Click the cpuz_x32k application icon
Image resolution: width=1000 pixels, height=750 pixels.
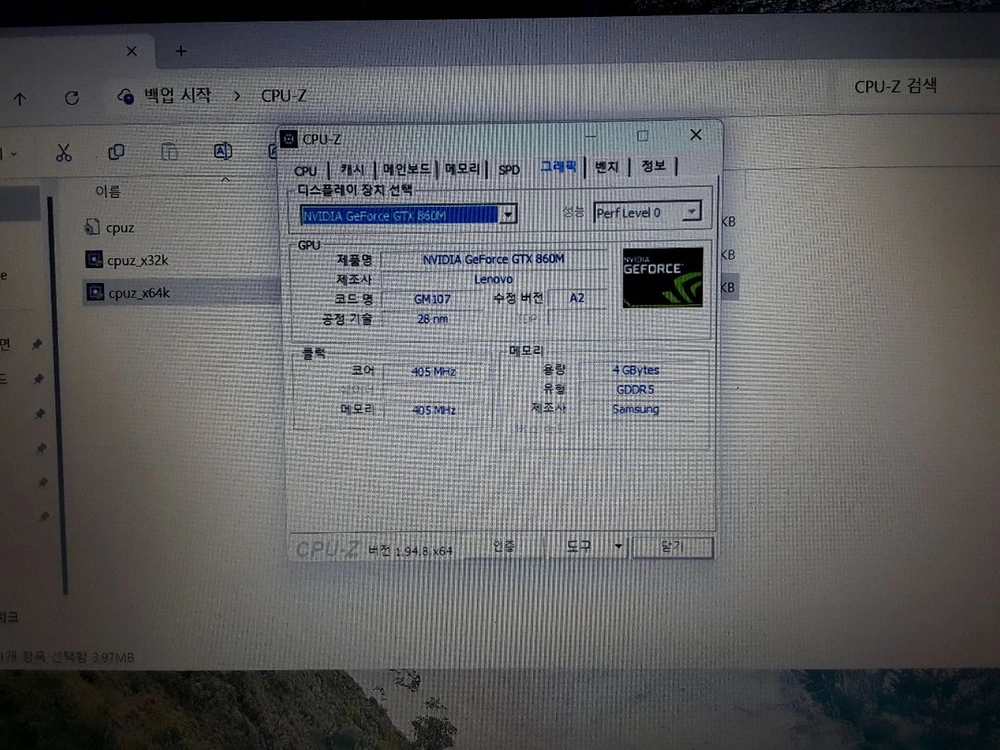point(94,259)
